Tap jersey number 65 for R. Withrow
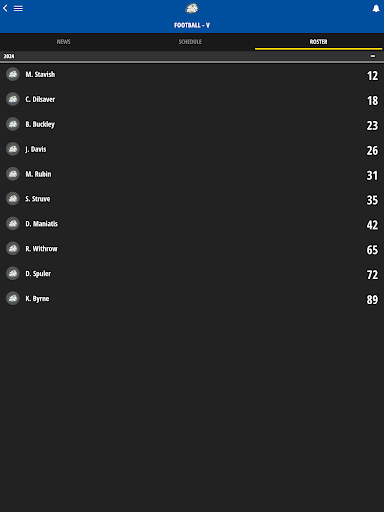This screenshot has height=512, width=384. tap(372, 250)
